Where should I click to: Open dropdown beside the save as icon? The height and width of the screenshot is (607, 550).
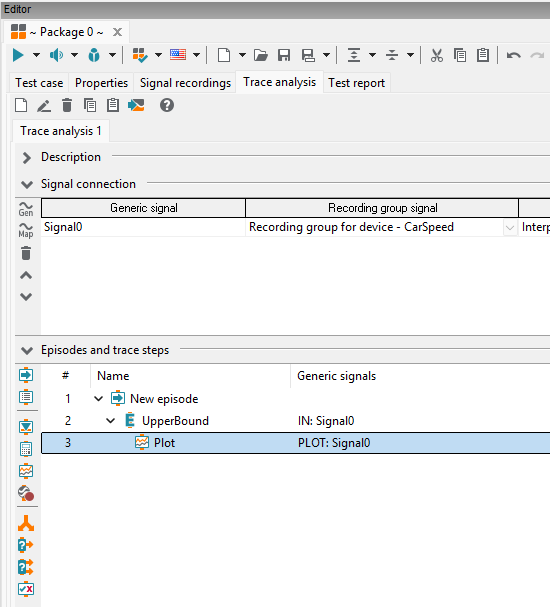327,55
